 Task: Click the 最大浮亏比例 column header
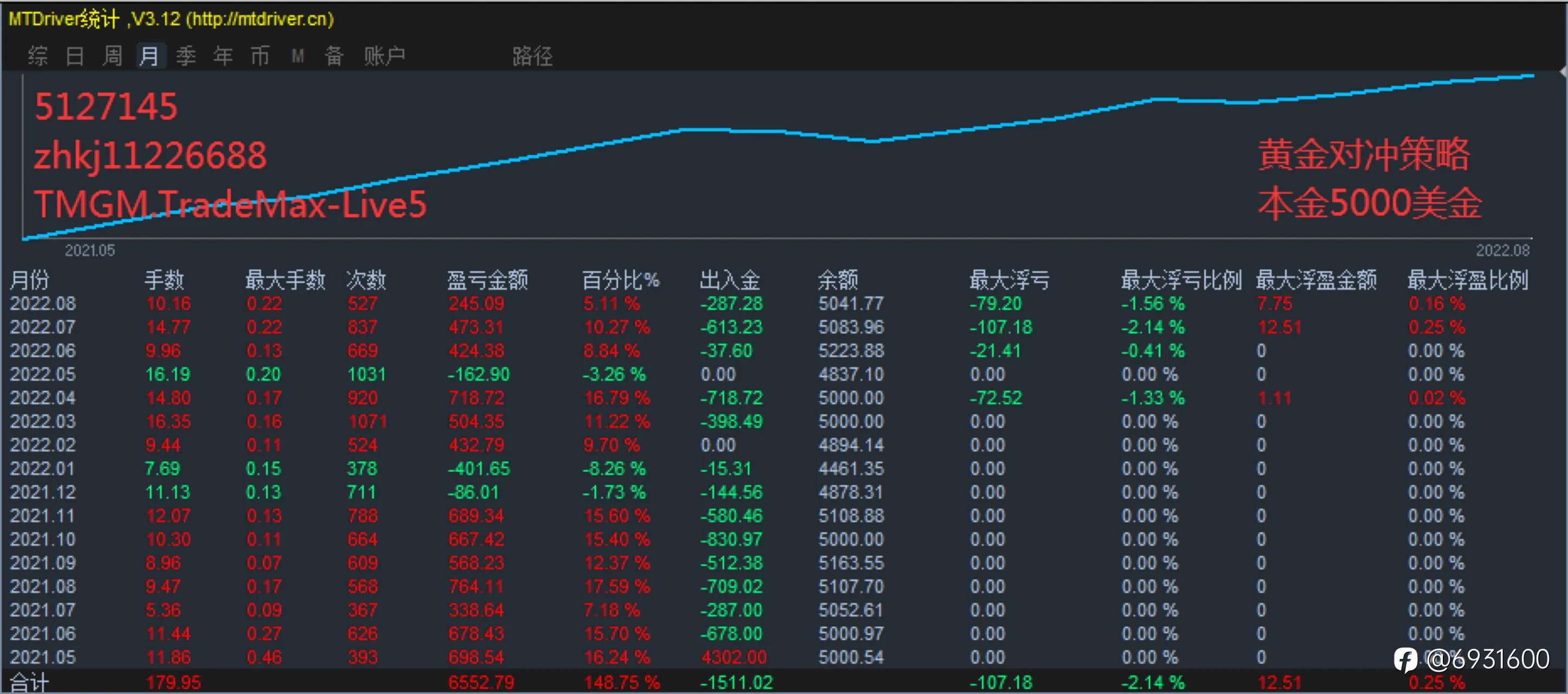click(x=1181, y=280)
